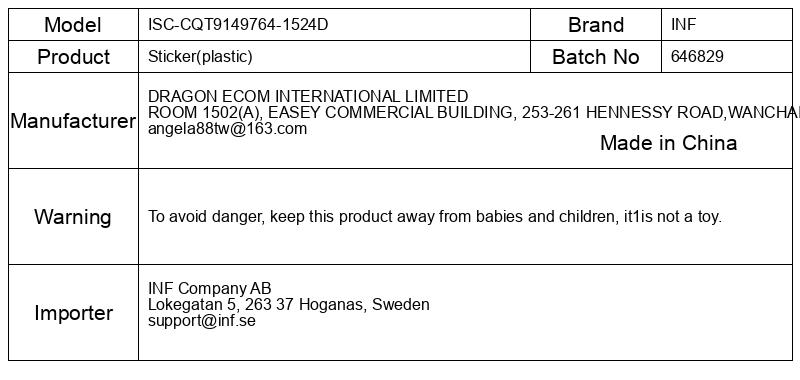Select INF Company AB importer name
800x380 pixels.
click(210, 288)
